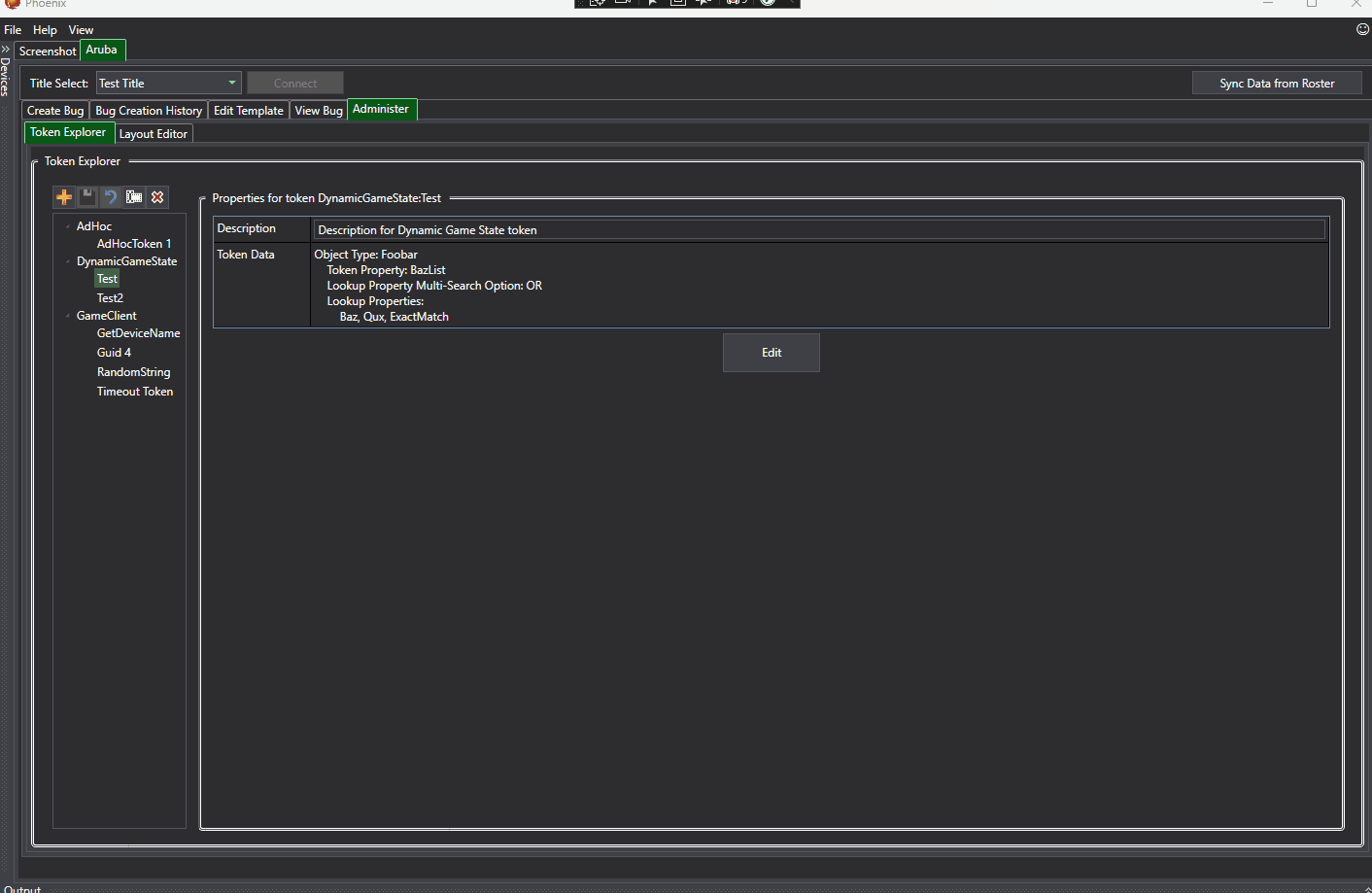This screenshot has width=1372, height=893.
Task: Select the Test2 token in tree
Action: [x=110, y=298]
